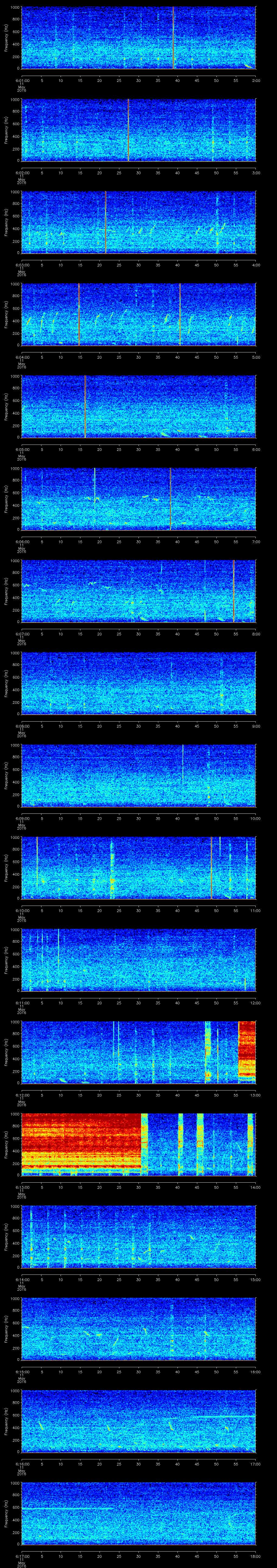Click the '18:00' end time label
The height and width of the screenshot is (1568, 277).
256,1556
